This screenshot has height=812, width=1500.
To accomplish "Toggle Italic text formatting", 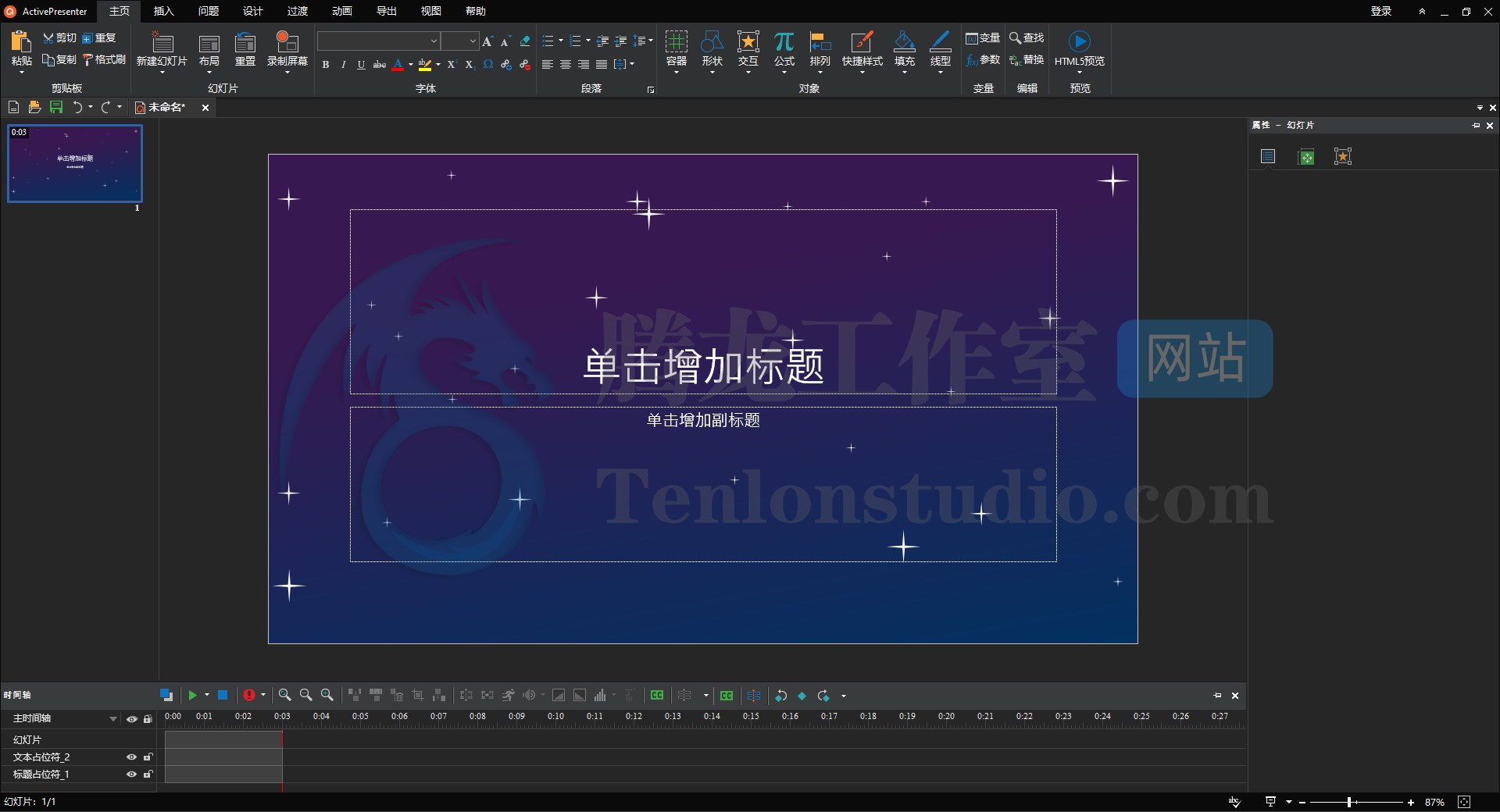I will pos(343,65).
